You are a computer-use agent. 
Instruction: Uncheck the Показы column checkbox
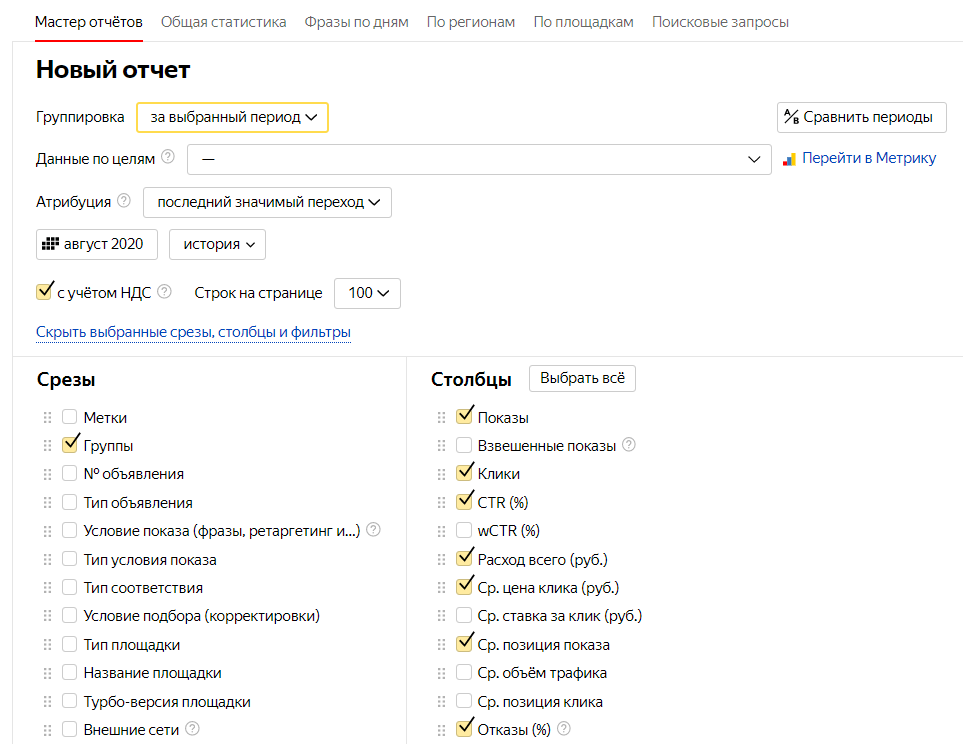click(x=464, y=417)
